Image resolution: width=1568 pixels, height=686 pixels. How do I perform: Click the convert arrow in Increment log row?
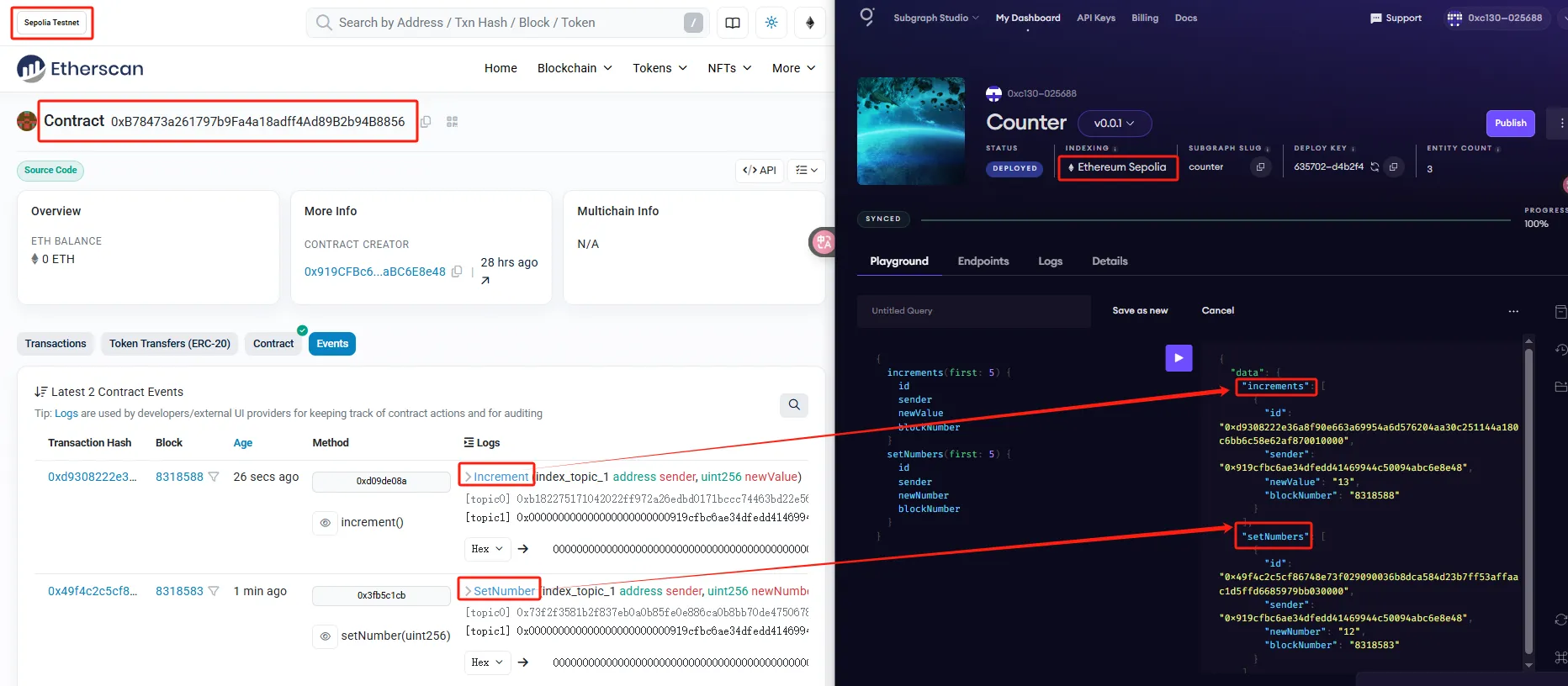point(523,549)
